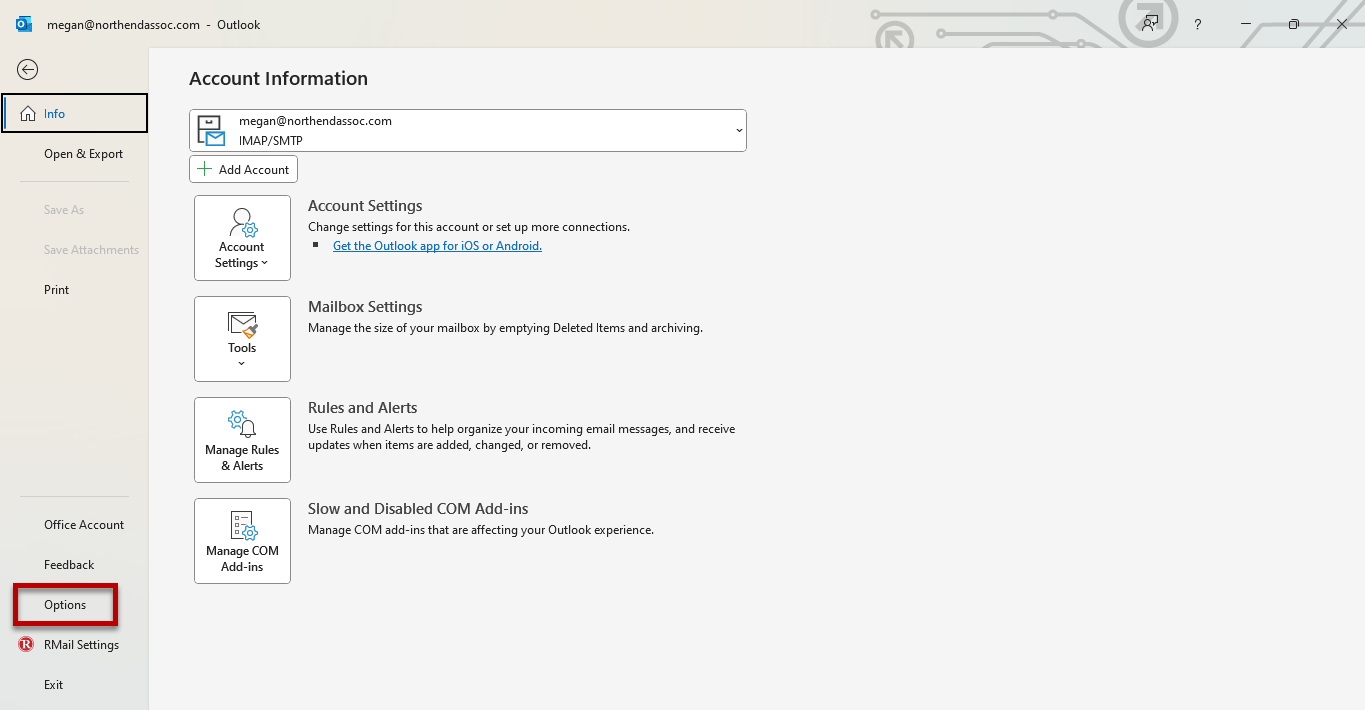The image size is (1365, 710).
Task: Click the back arrow to leave Backstage
Action: (x=28, y=69)
